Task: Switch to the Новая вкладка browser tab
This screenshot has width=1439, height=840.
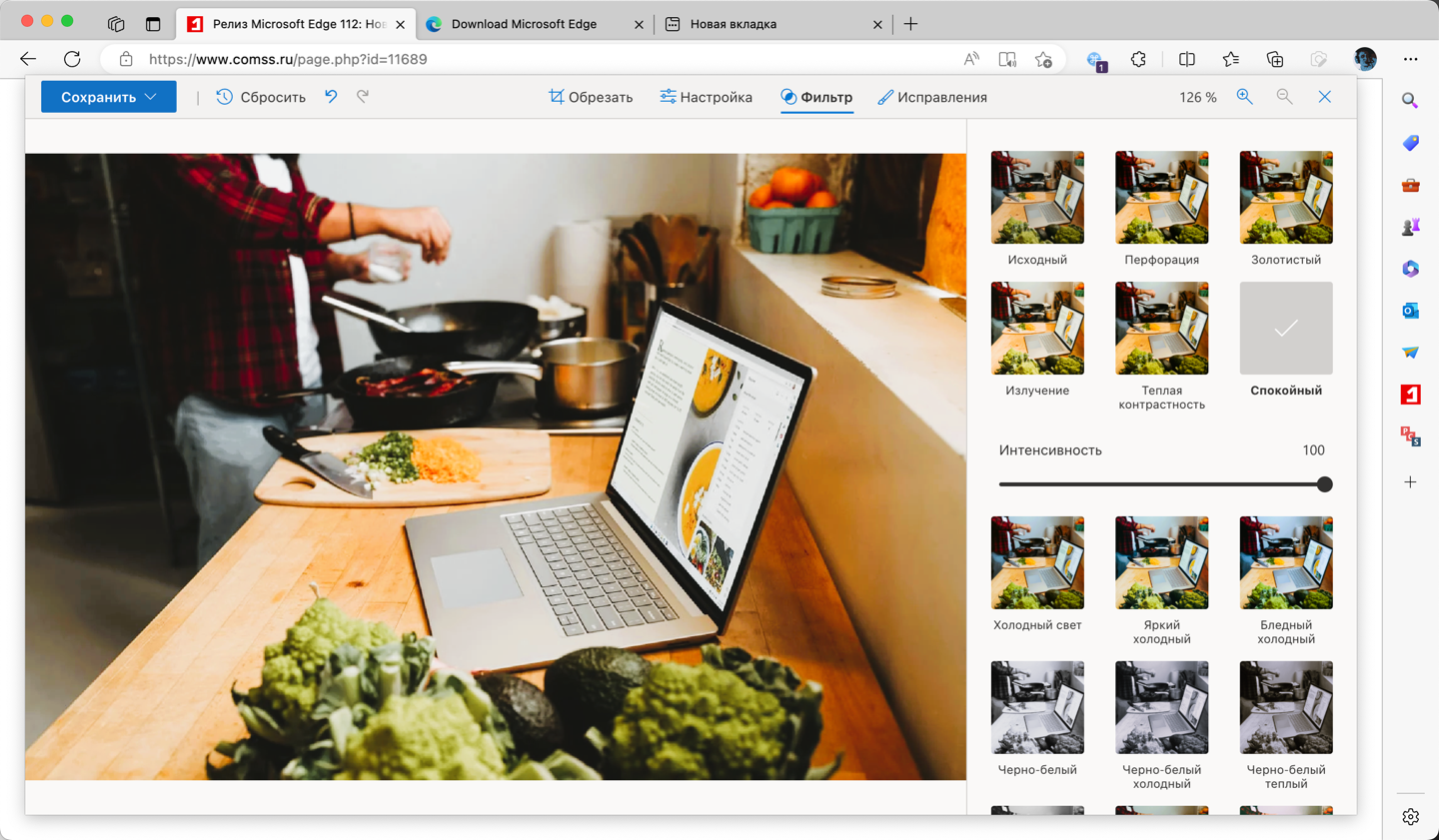Action: pyautogui.click(x=774, y=24)
